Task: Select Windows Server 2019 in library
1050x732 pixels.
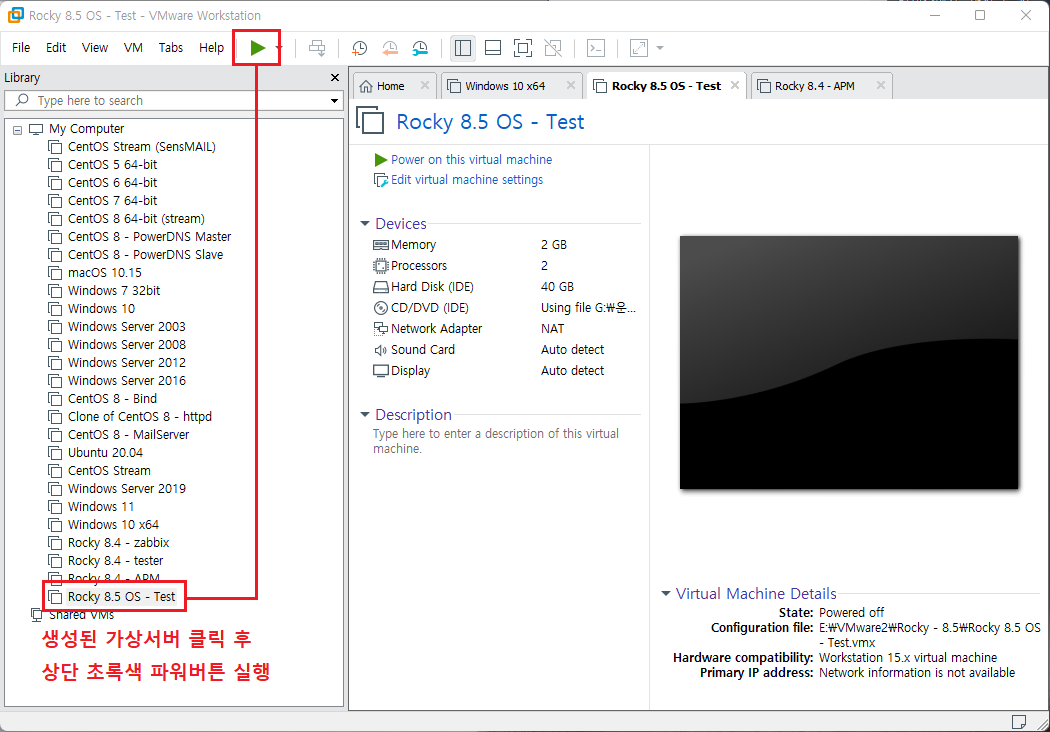Action: tap(127, 489)
